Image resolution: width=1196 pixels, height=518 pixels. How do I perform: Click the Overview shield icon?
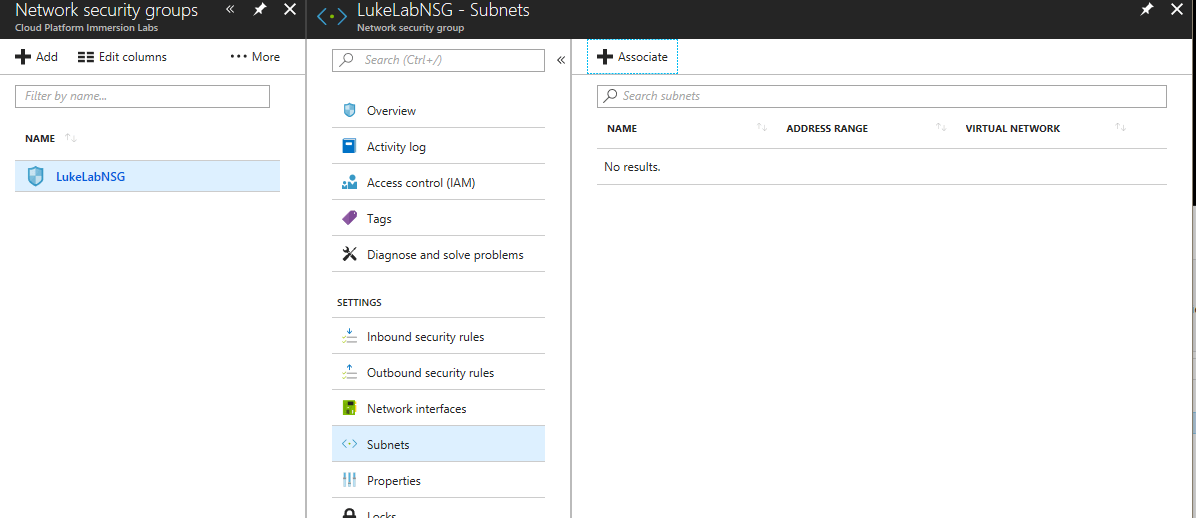point(349,110)
